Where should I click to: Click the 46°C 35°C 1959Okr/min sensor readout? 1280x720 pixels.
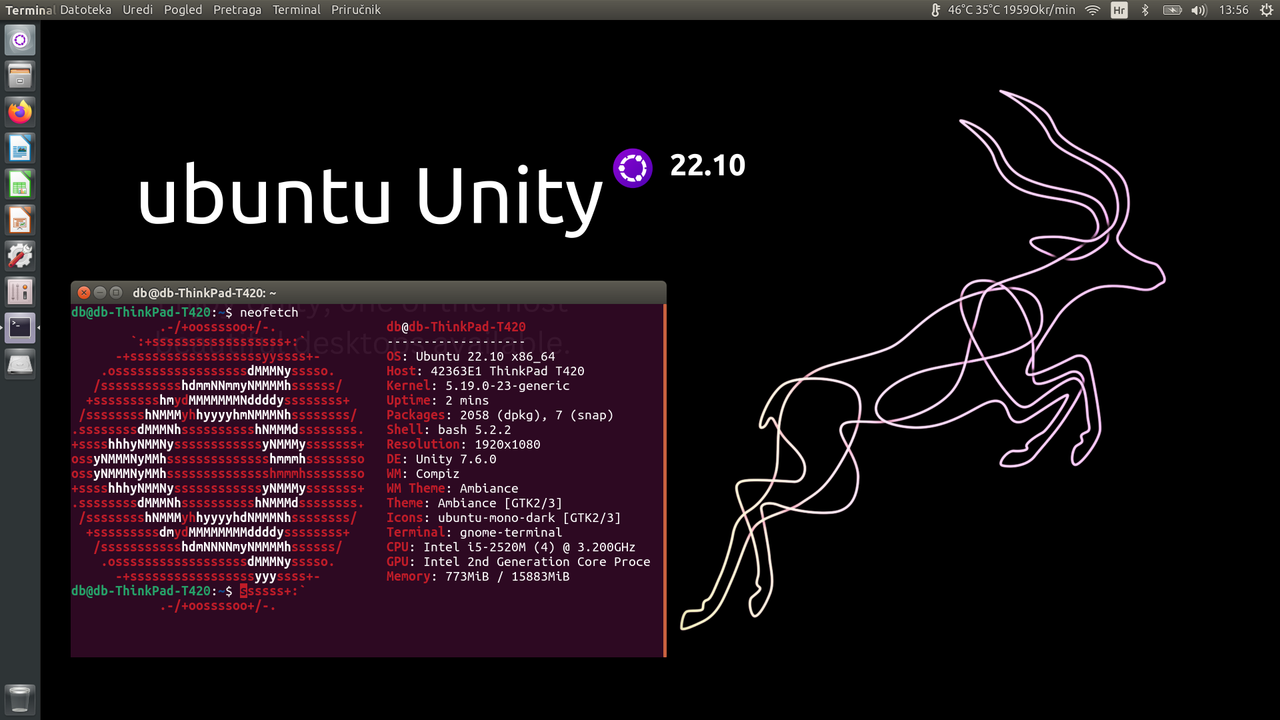click(x=1011, y=10)
